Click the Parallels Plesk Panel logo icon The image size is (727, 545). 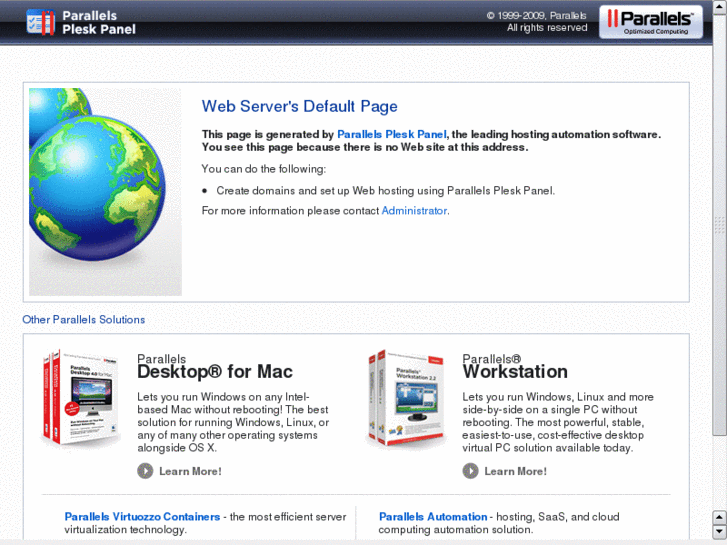pos(41,22)
